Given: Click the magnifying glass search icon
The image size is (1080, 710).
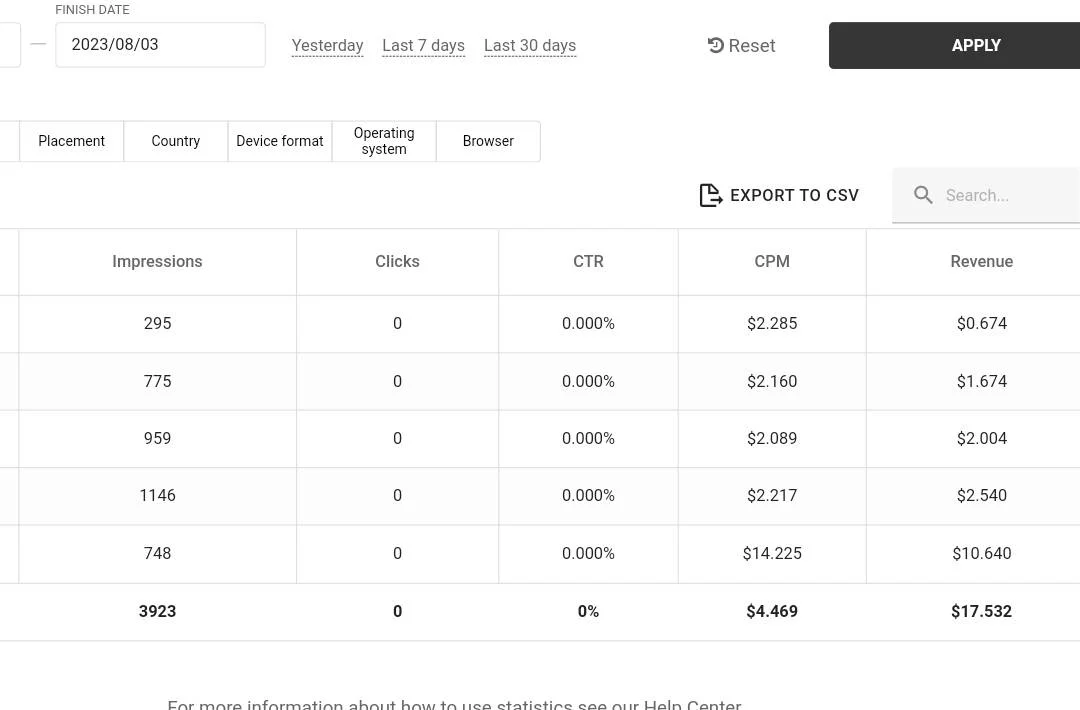Looking at the screenshot, I should click(x=923, y=195).
